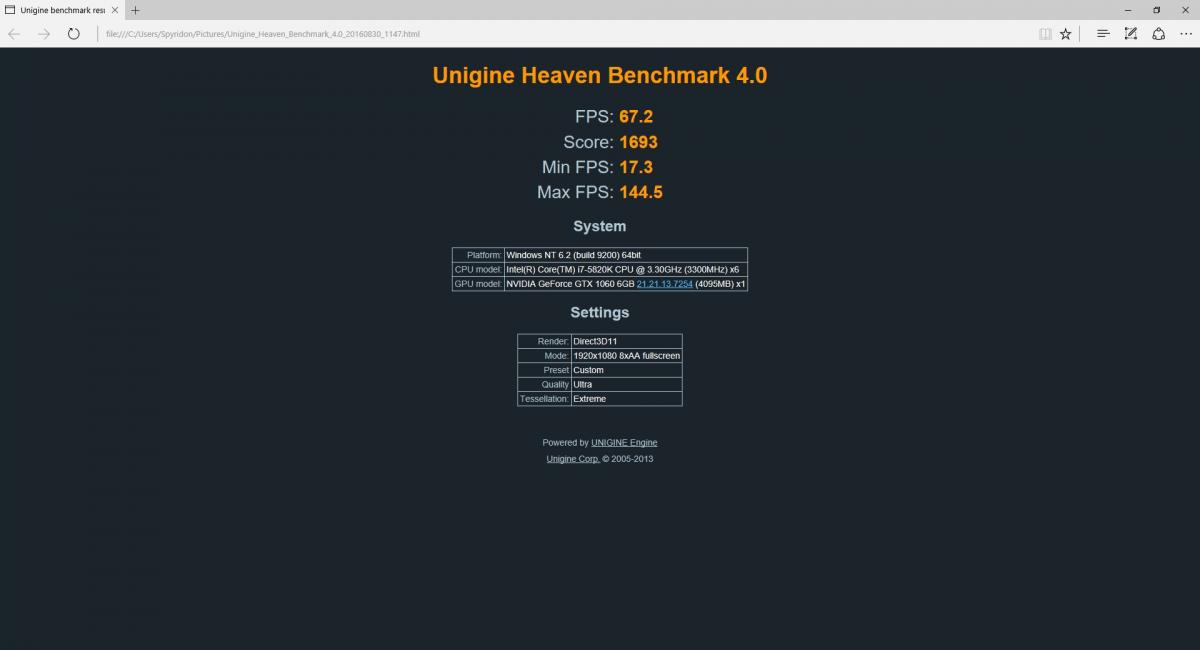The height and width of the screenshot is (650, 1200).
Task: Select the Unigine benchmark results tab
Action: point(62,10)
